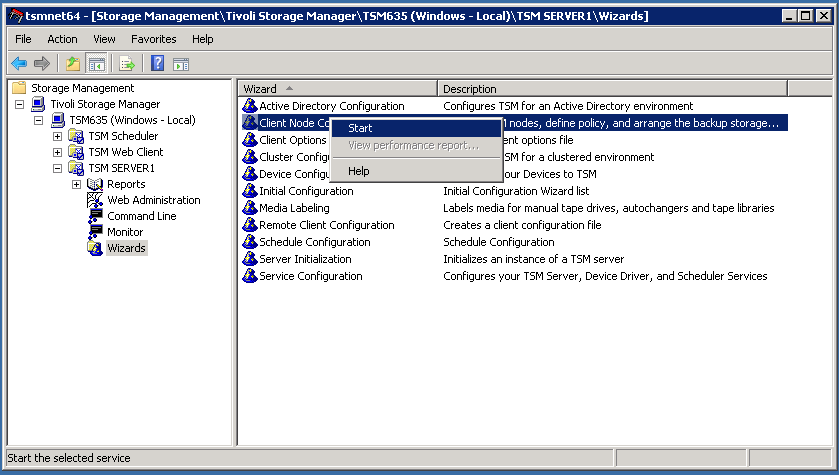Click the Tivoli Storage Manager computer icon
This screenshot has height=475, width=839.
38,104
